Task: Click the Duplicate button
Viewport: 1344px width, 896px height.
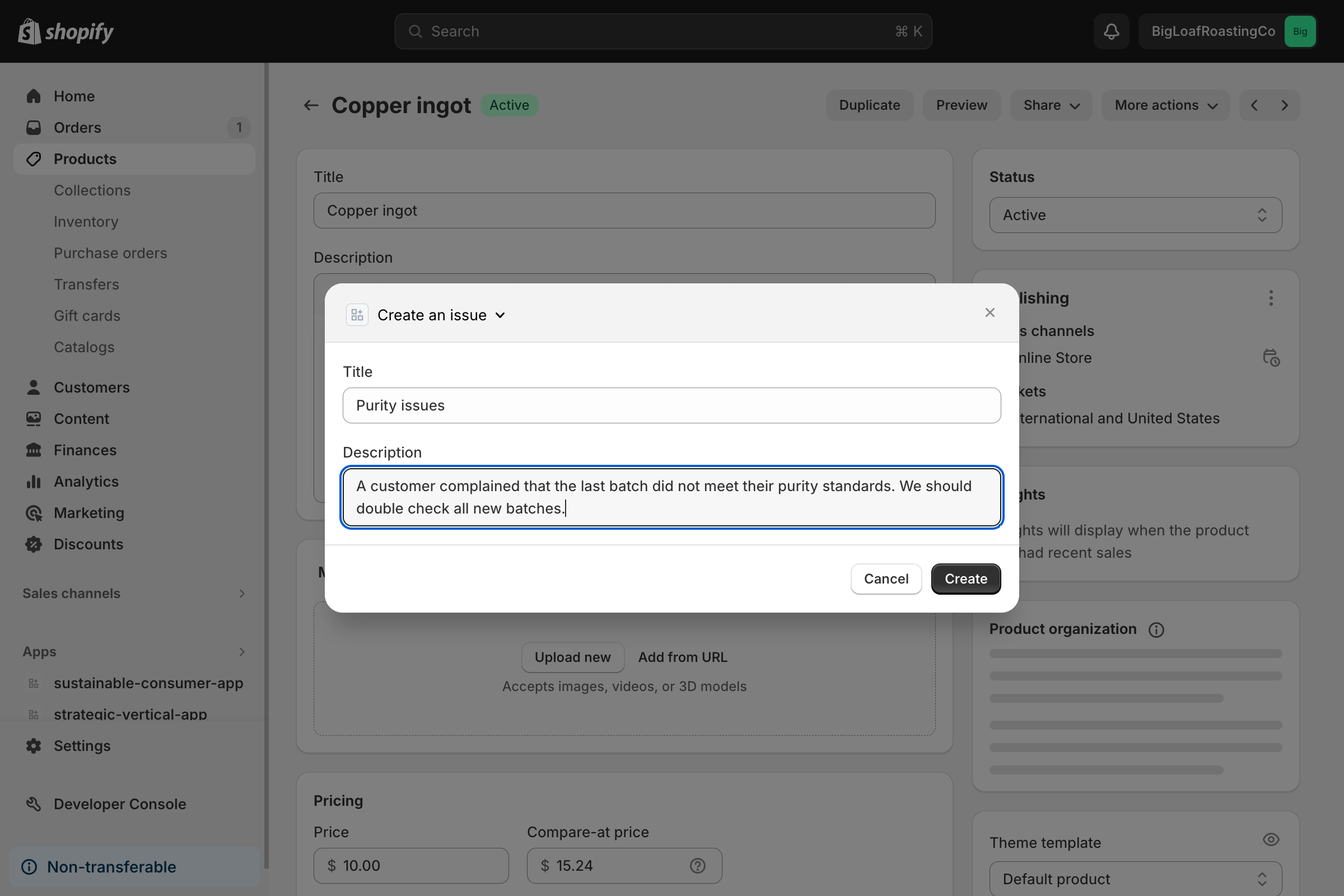Action: click(x=869, y=105)
